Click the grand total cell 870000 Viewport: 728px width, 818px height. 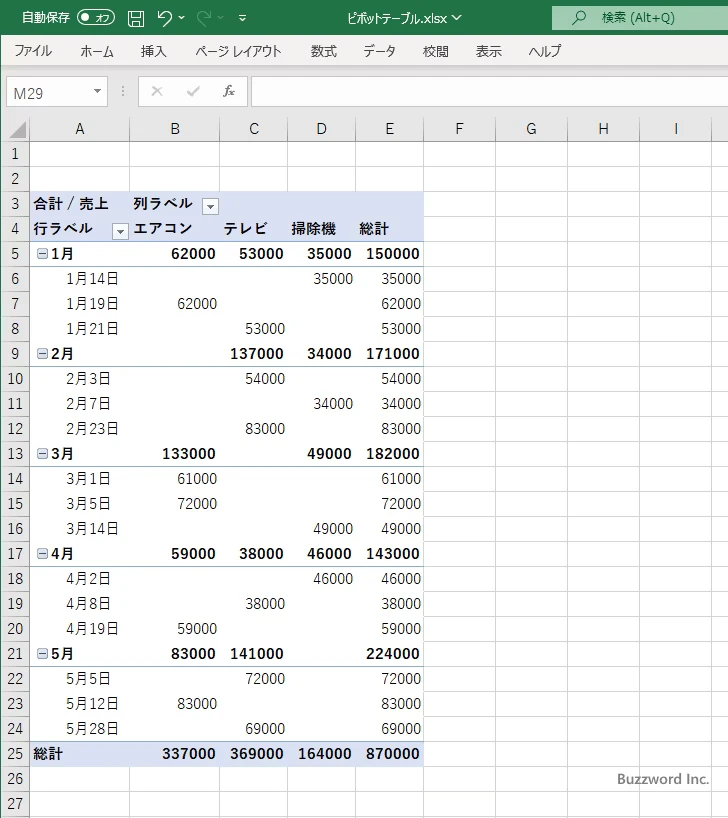click(x=389, y=754)
